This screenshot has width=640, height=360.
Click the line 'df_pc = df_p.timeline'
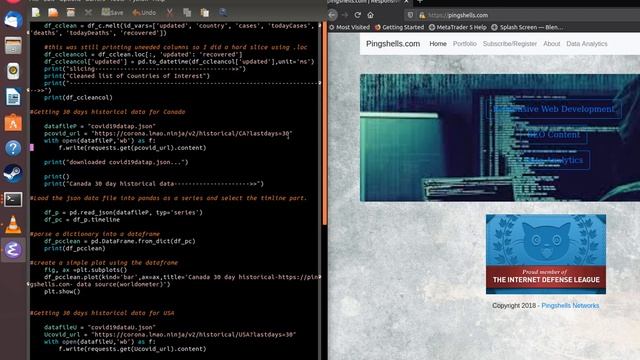click(82, 220)
